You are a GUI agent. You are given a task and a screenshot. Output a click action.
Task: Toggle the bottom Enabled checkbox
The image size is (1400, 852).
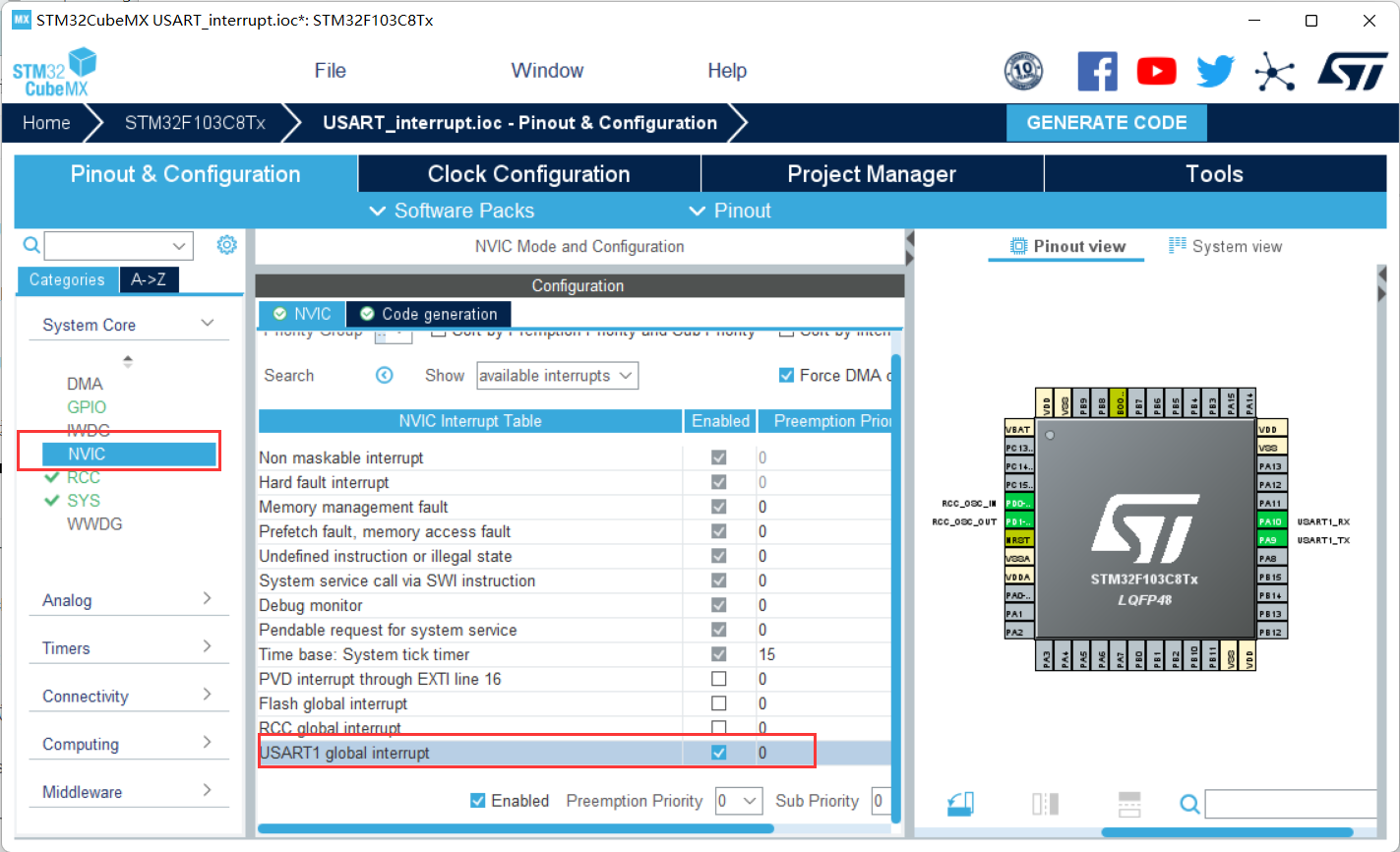pyautogui.click(x=478, y=801)
